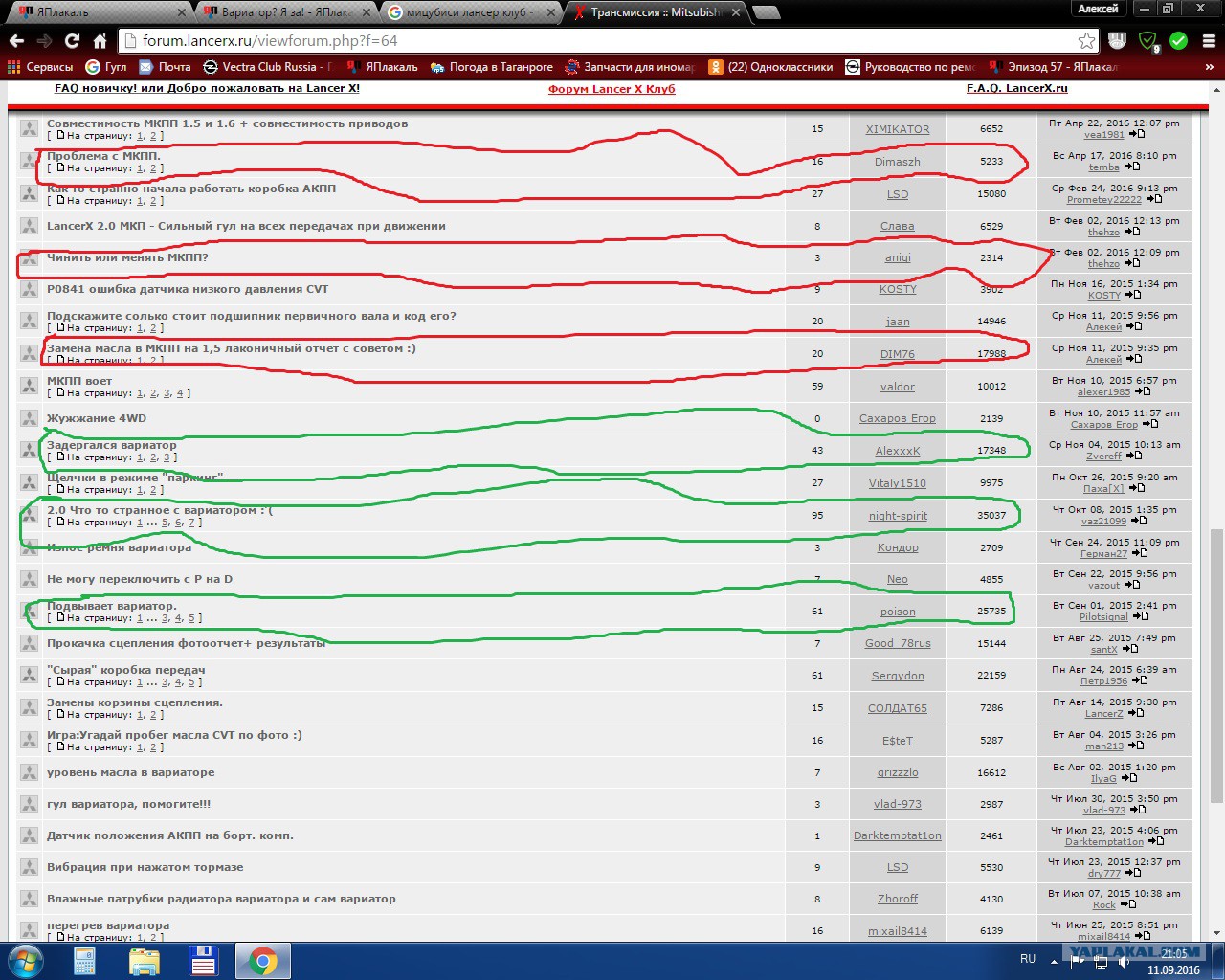Open the browser home page button
Viewport: 1225px width, 980px height.
(100, 40)
